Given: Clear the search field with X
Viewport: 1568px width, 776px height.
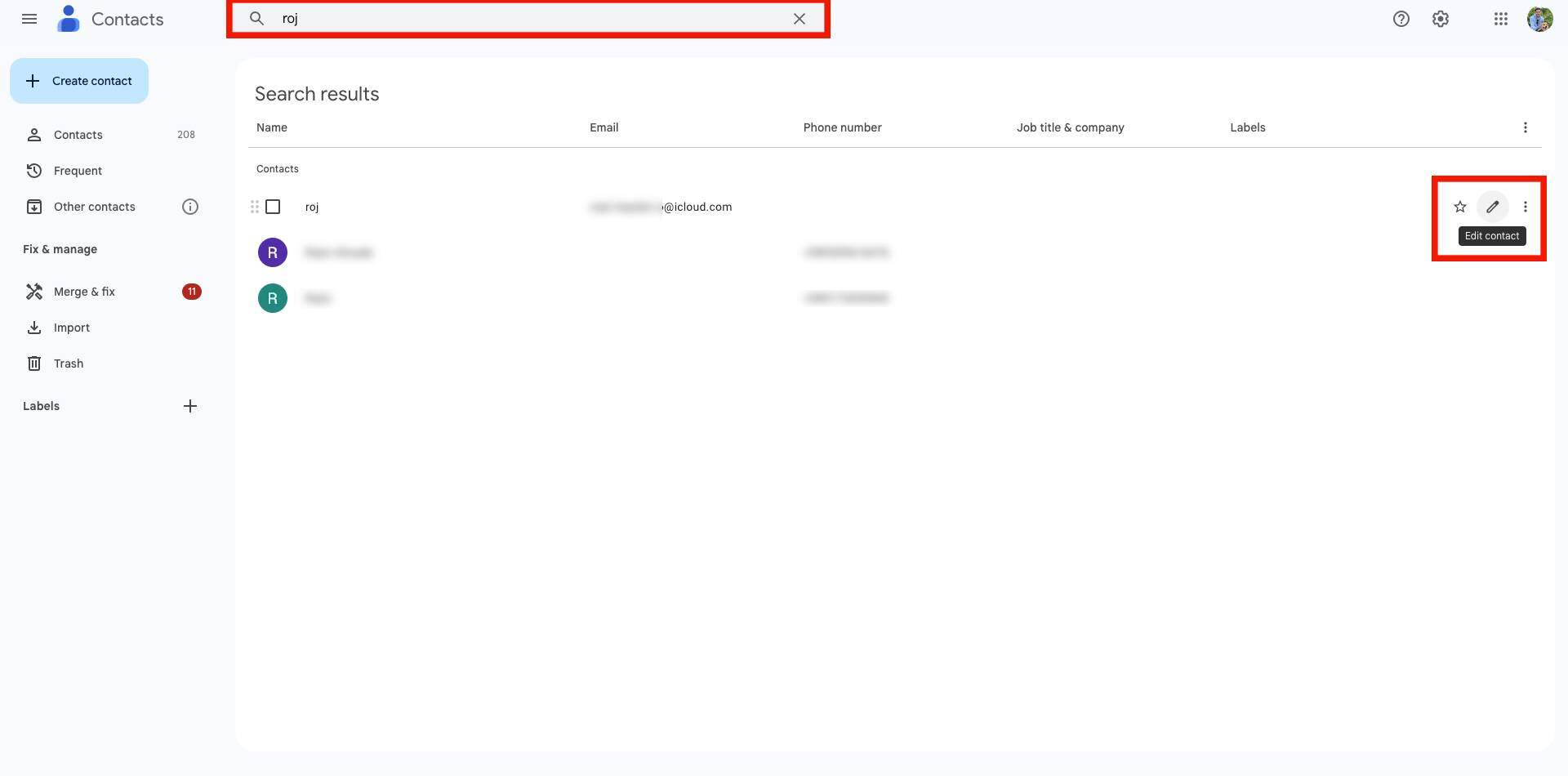Looking at the screenshot, I should coord(799,19).
